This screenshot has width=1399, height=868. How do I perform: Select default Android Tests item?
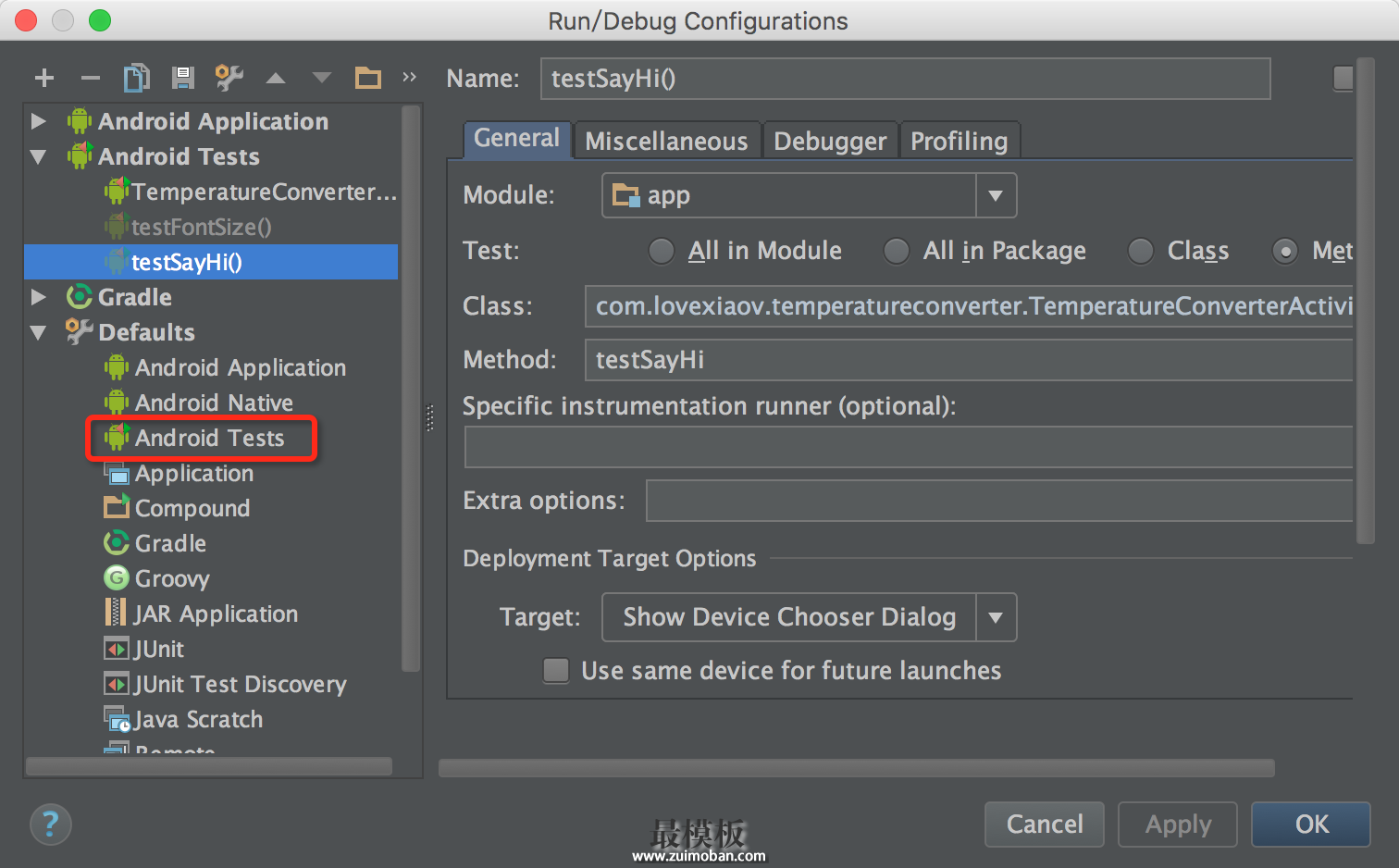(209, 438)
